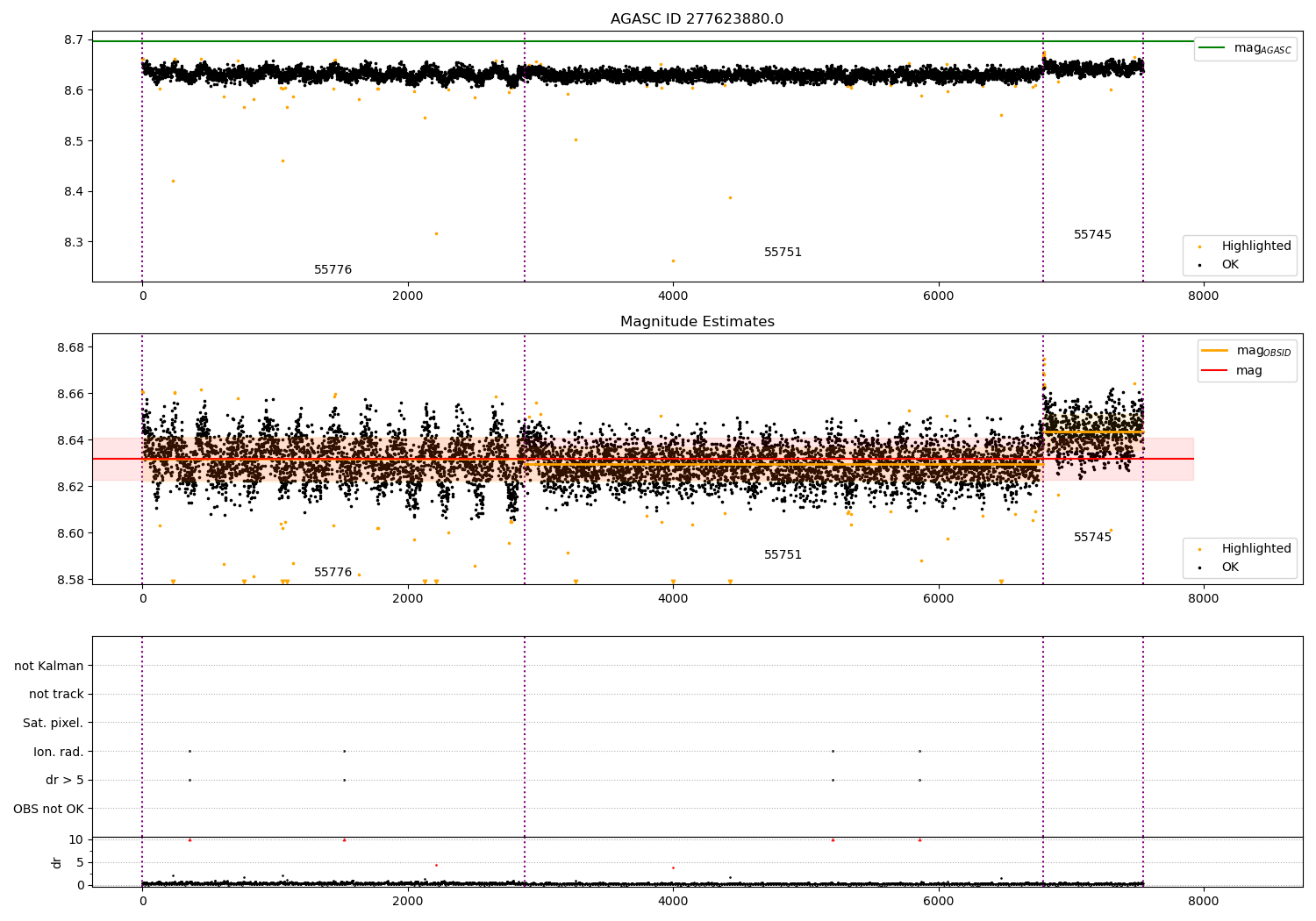Click the "not track" flag label
The width and height of the screenshot is (1316, 921).
[x=56, y=694]
